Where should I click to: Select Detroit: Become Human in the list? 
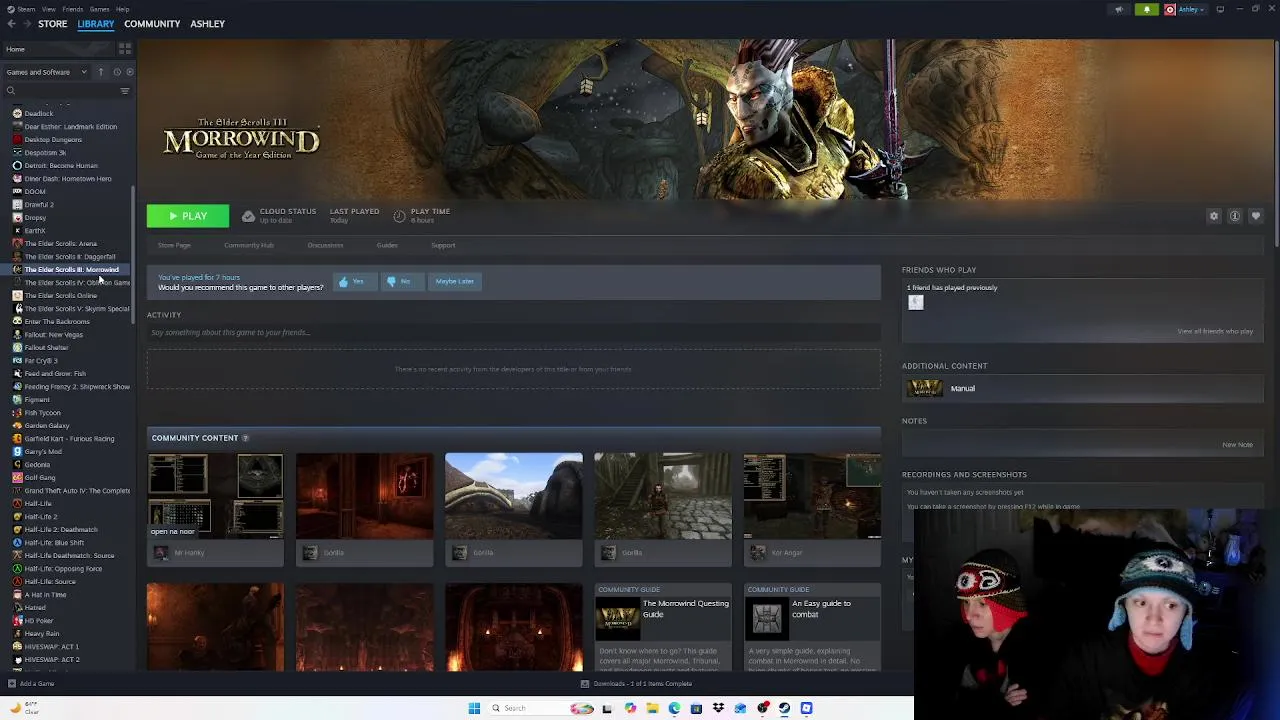pyautogui.click(x=60, y=165)
